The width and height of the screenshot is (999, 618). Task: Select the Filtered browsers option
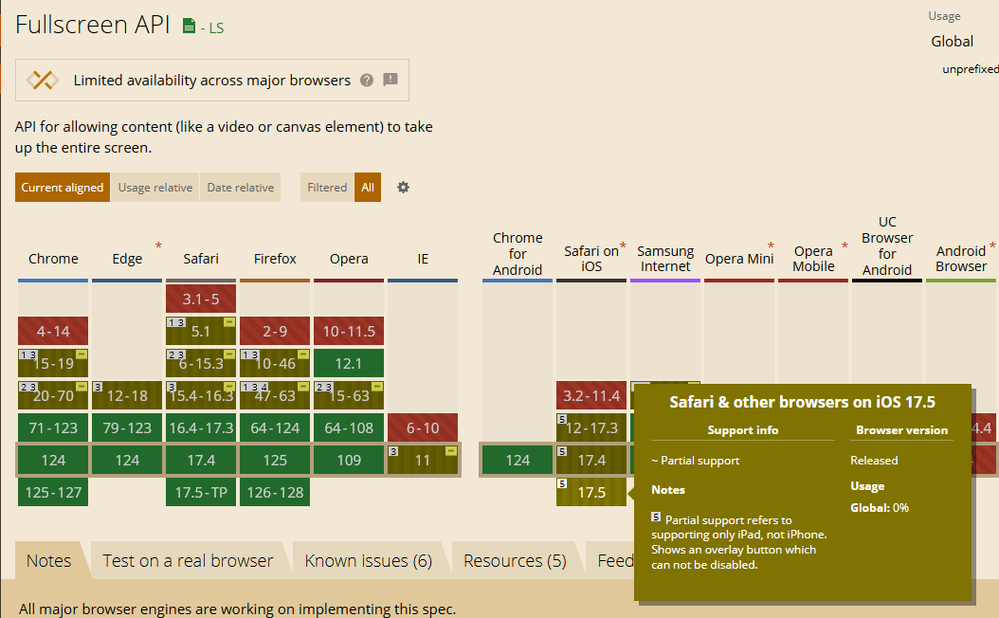327,187
